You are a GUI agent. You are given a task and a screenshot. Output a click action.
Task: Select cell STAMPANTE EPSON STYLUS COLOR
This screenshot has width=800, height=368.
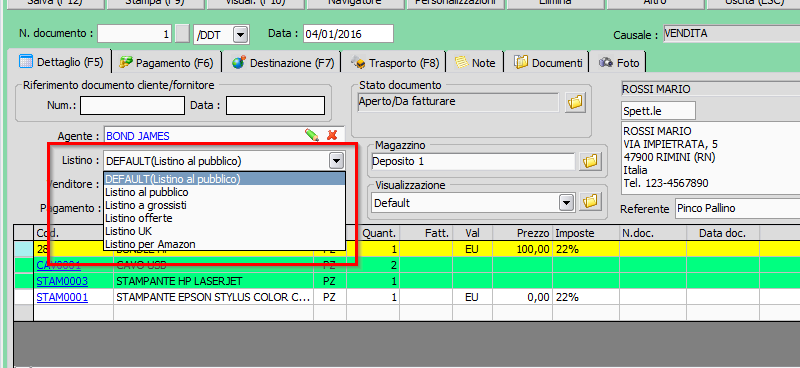click(x=213, y=297)
